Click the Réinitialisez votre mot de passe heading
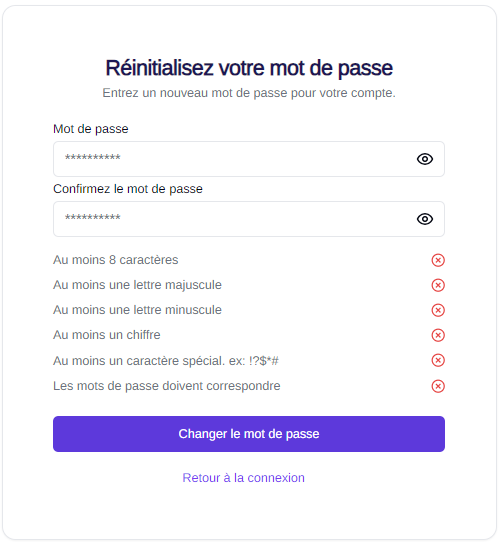 249,68
